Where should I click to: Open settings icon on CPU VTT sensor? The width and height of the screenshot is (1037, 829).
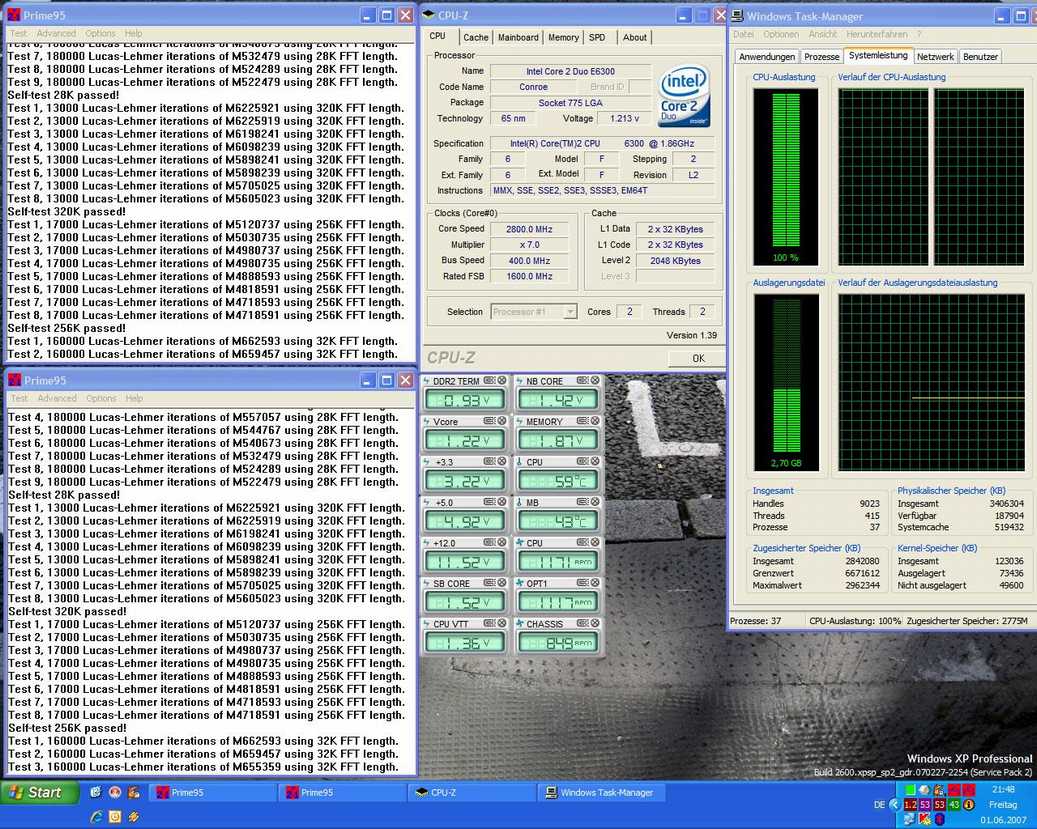[489, 623]
